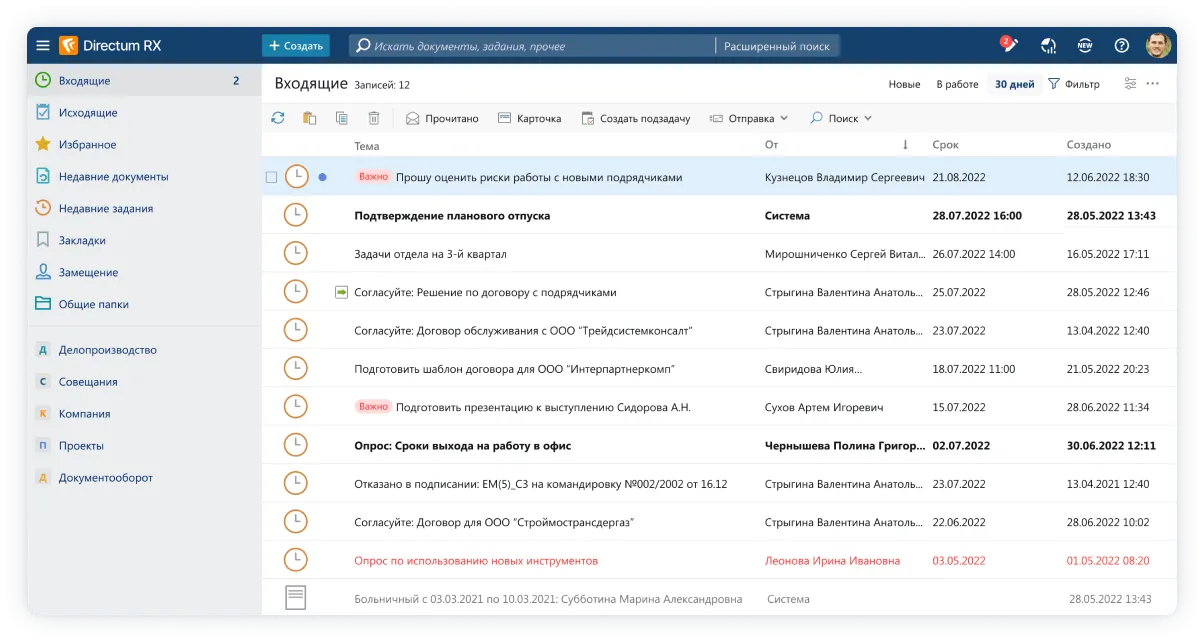Open the NEW features icon

point(1084,45)
